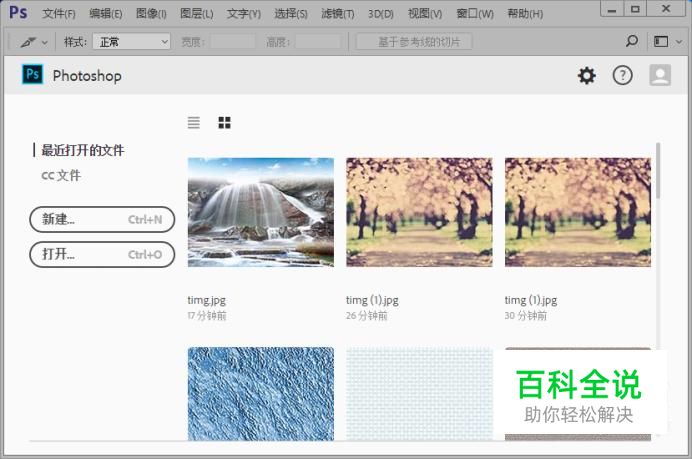
Task: Open the Help question mark icon
Action: coord(622,76)
